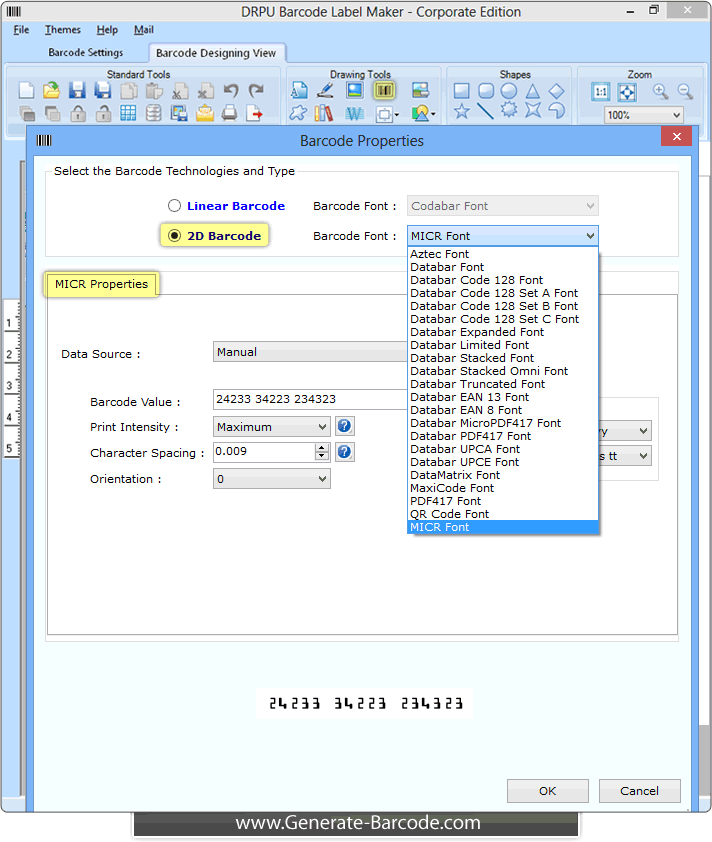Click the unlocked padlock icon

click(x=103, y=113)
